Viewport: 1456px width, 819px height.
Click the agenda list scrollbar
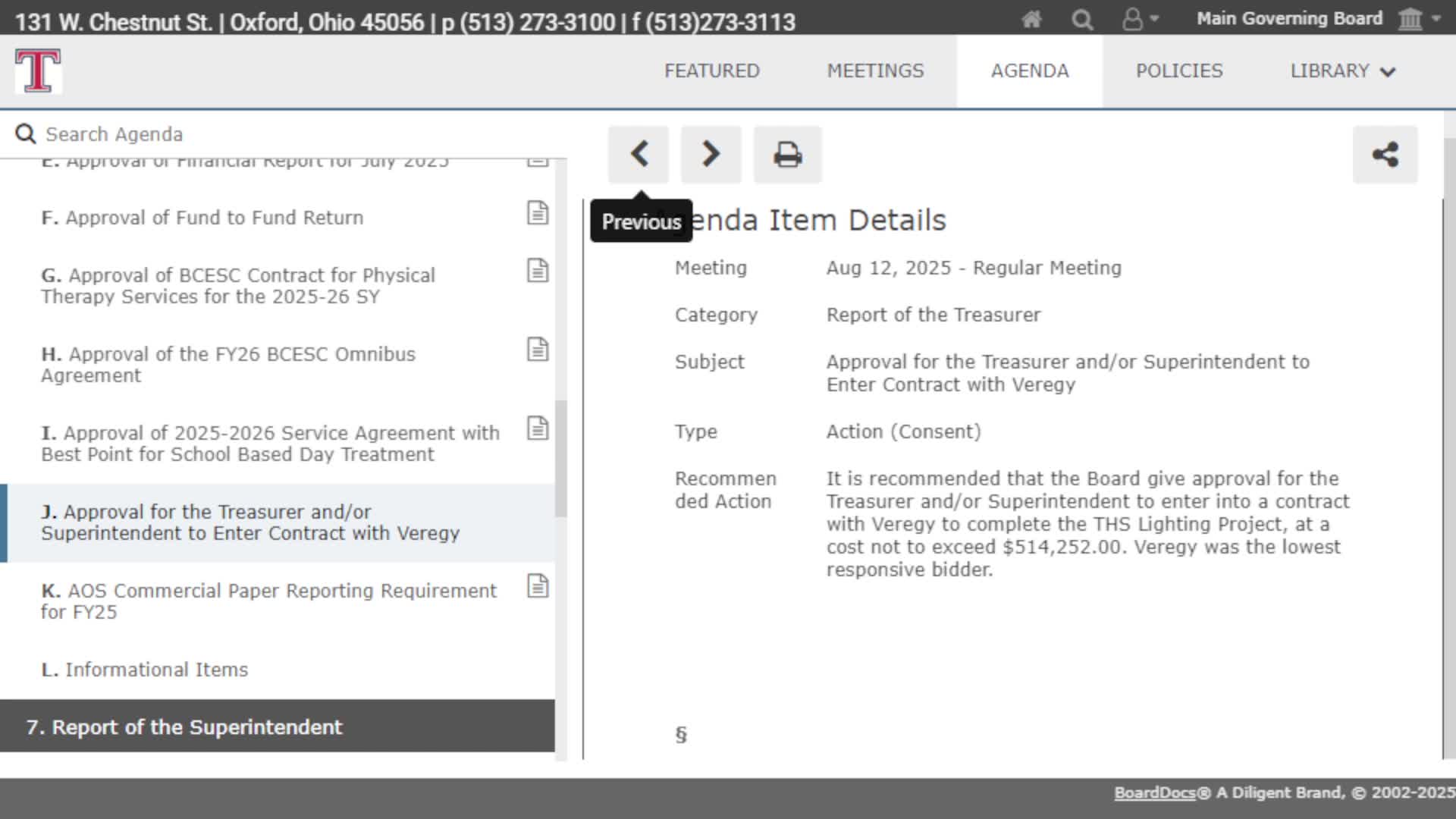click(x=561, y=459)
